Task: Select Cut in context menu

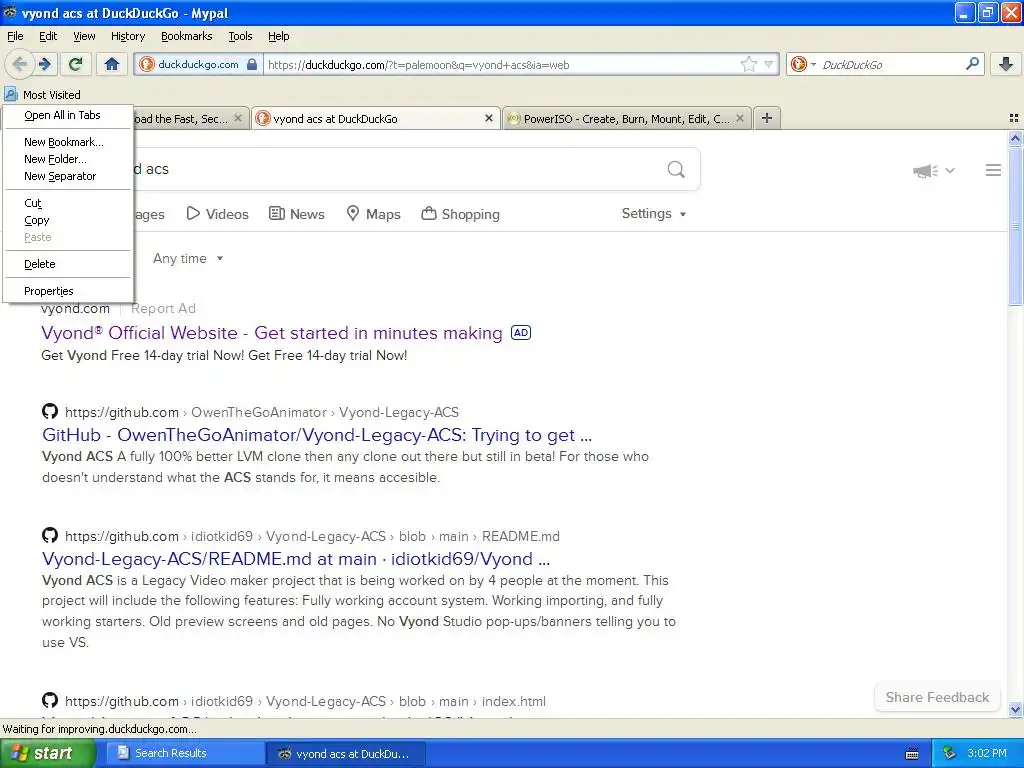Action: 68,203
